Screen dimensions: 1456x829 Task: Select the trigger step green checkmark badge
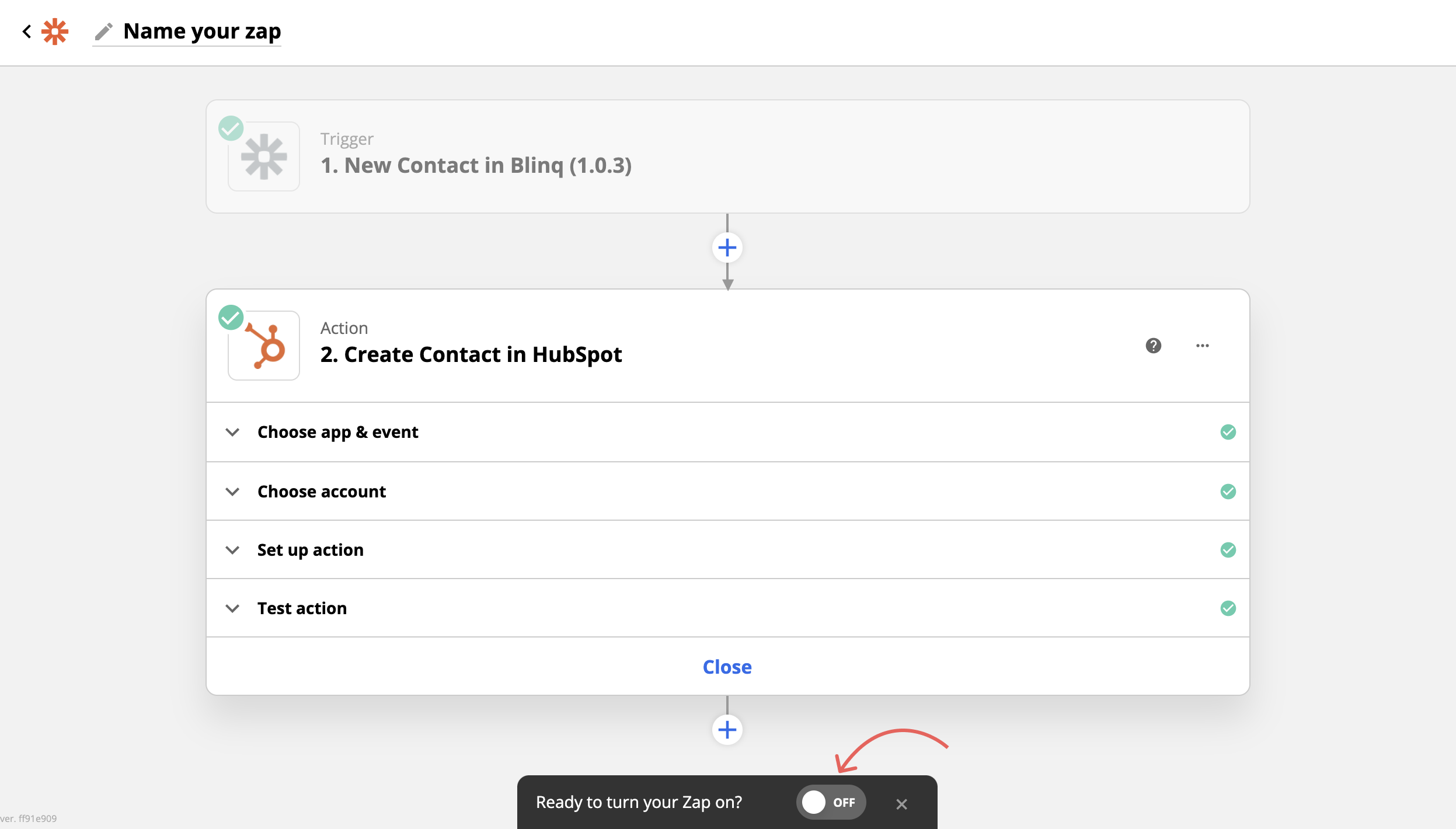[x=231, y=128]
